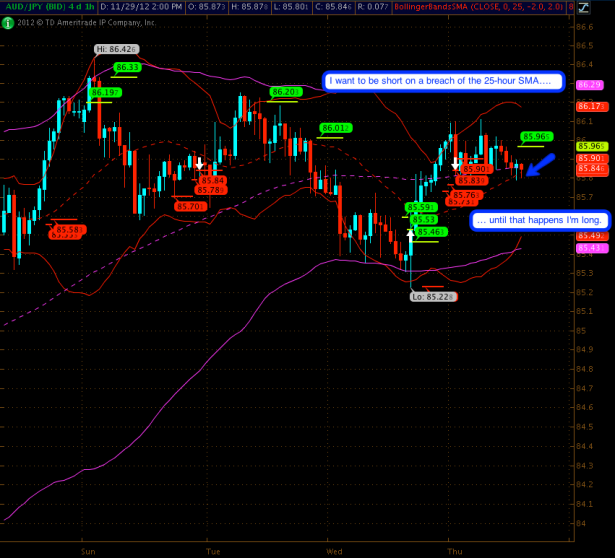
Task: Click the 84.5 price axis label
Action: tap(584, 427)
